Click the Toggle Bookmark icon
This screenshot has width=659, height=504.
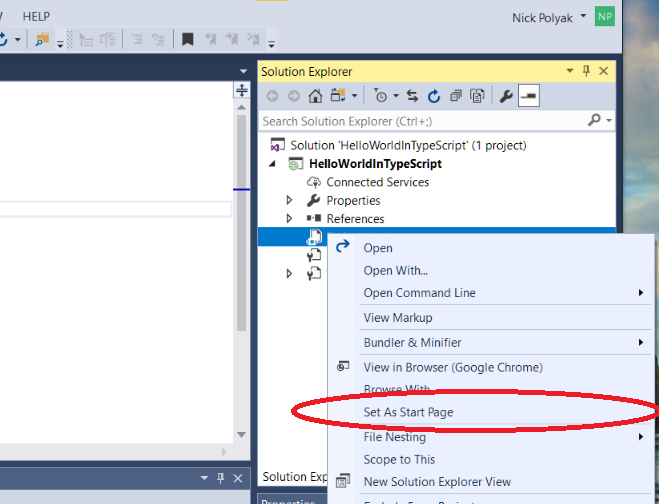[x=187, y=40]
